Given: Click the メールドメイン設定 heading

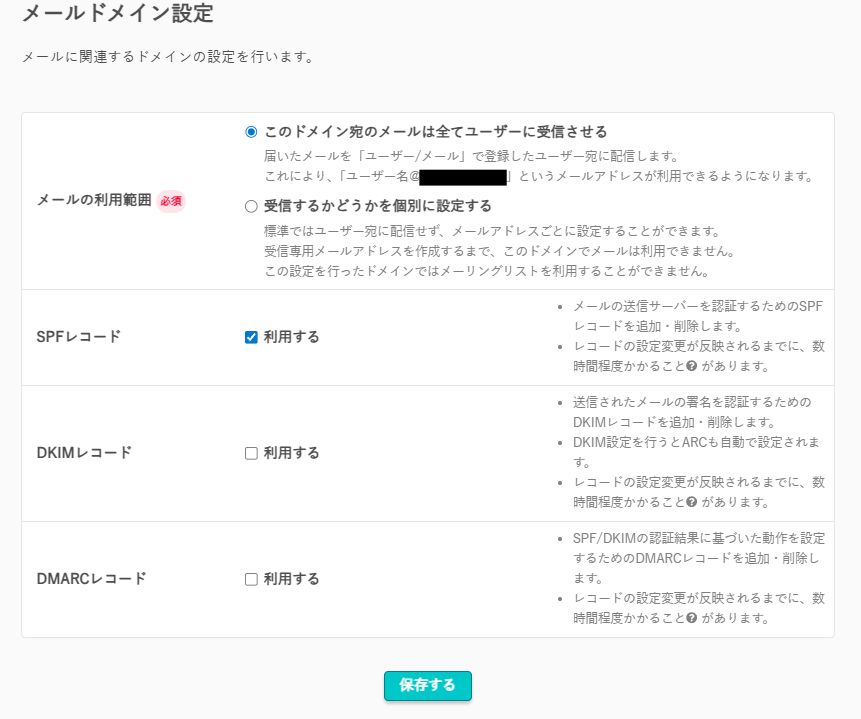Looking at the screenshot, I should coord(118,13).
